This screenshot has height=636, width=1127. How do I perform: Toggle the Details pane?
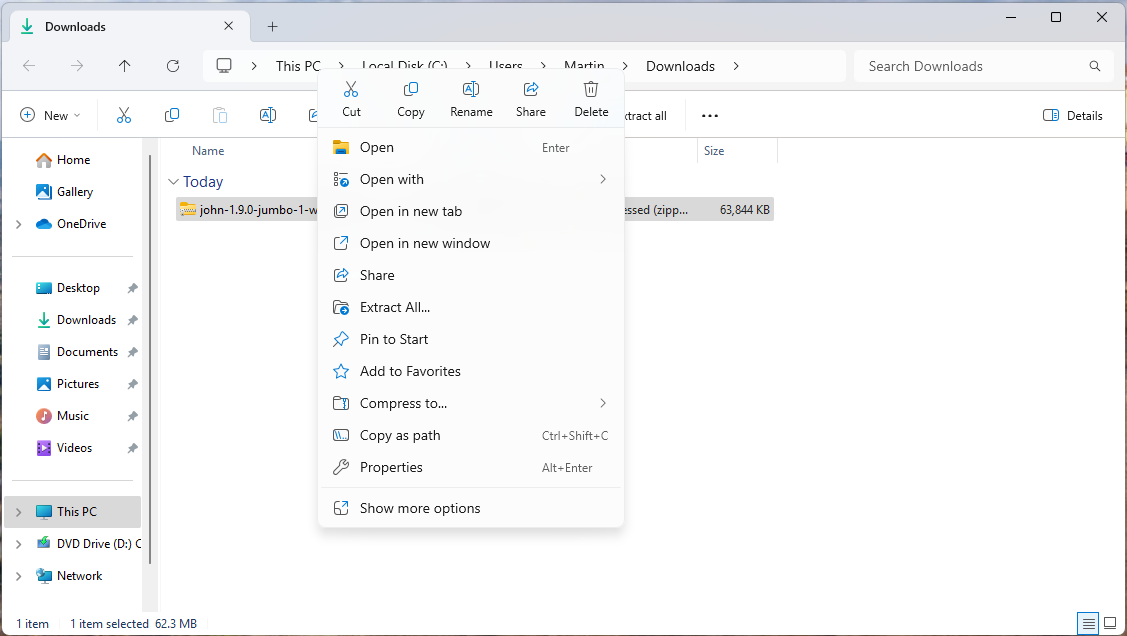1072,115
